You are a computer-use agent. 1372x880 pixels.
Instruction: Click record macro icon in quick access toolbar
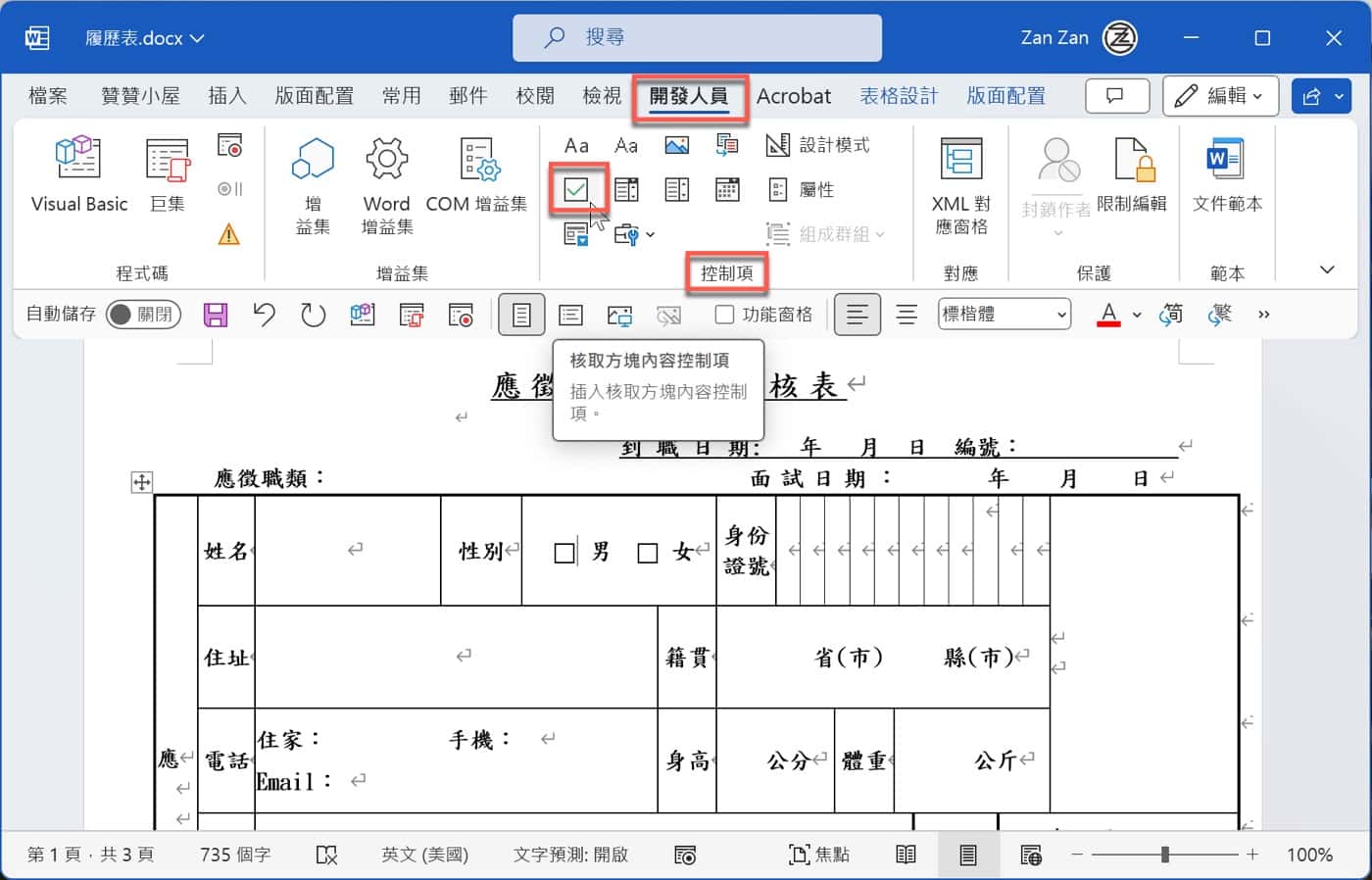[461, 315]
